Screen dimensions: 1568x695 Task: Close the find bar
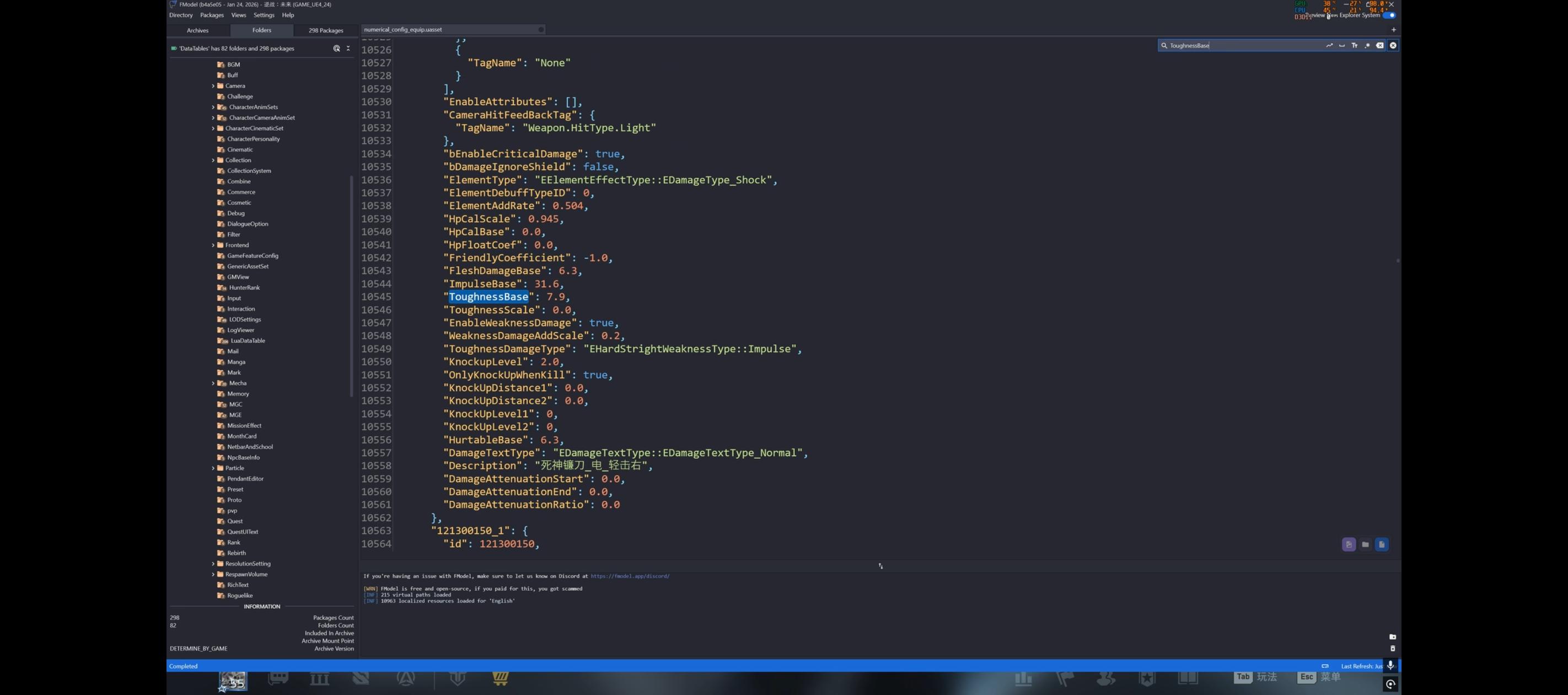[1393, 46]
